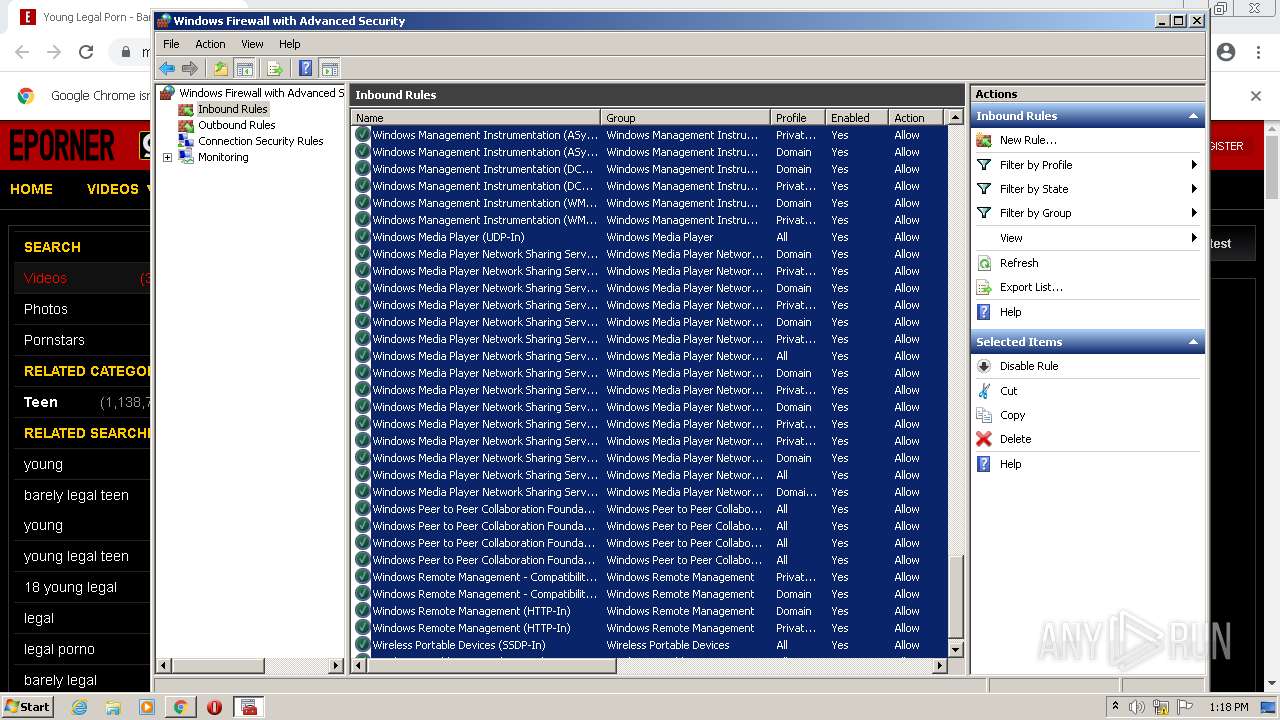Open the File menu
Screen dimensions: 1280x720
171,44
